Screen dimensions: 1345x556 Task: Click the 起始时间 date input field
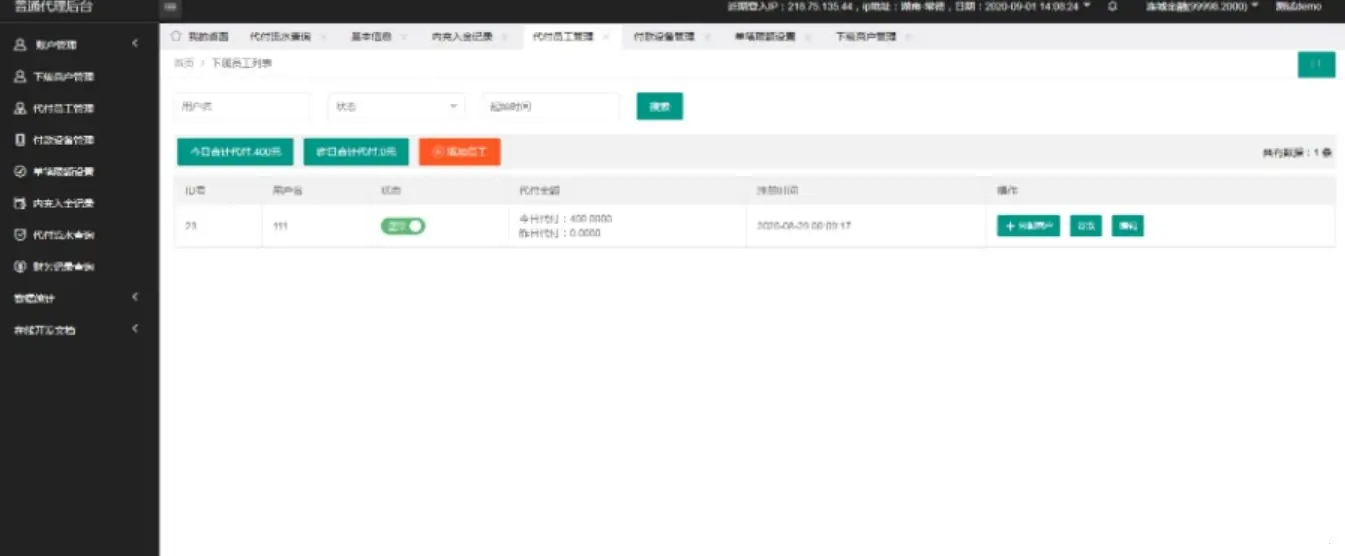tap(551, 106)
